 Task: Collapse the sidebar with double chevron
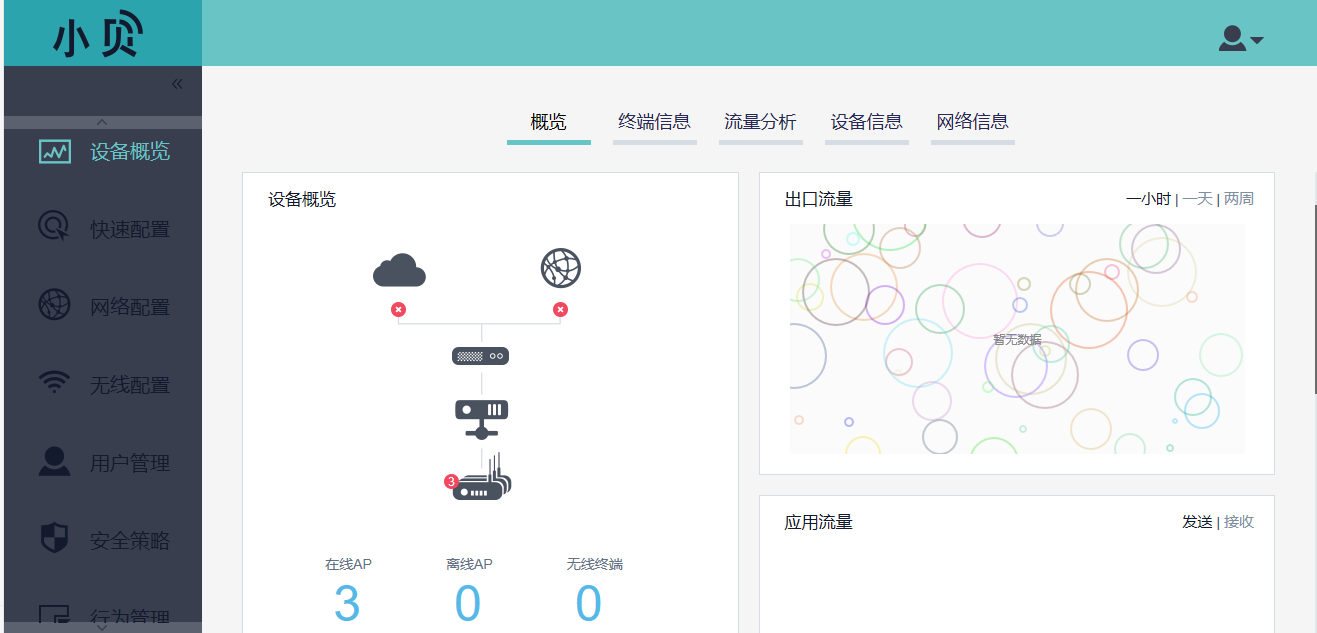tap(177, 84)
